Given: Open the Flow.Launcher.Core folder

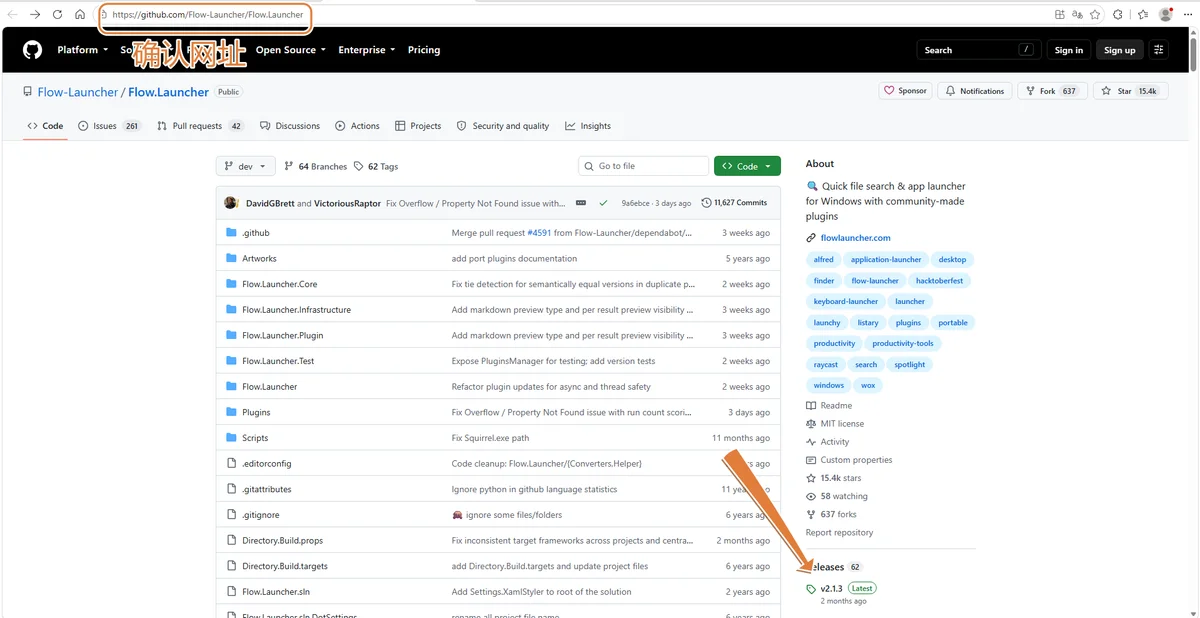Looking at the screenshot, I should point(279,284).
